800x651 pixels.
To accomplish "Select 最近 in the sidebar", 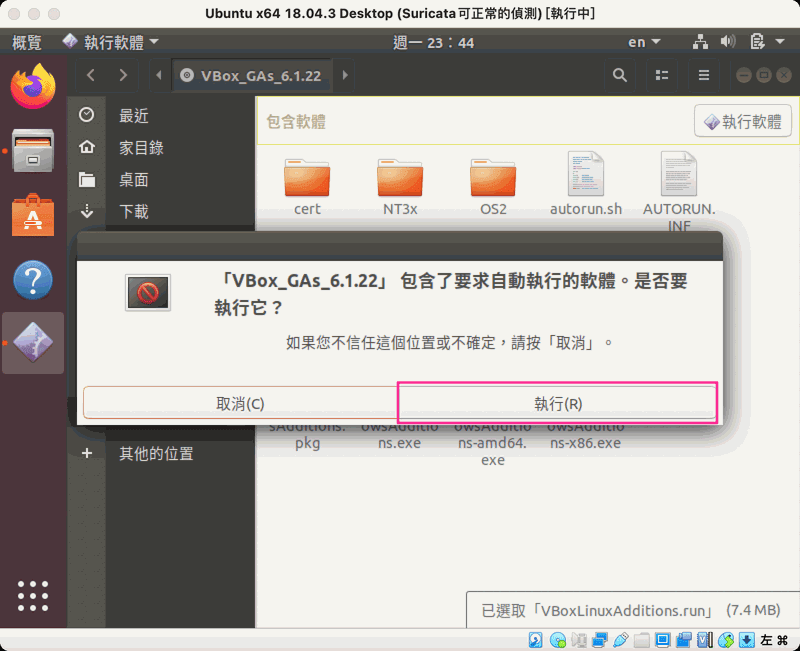I will [134, 116].
